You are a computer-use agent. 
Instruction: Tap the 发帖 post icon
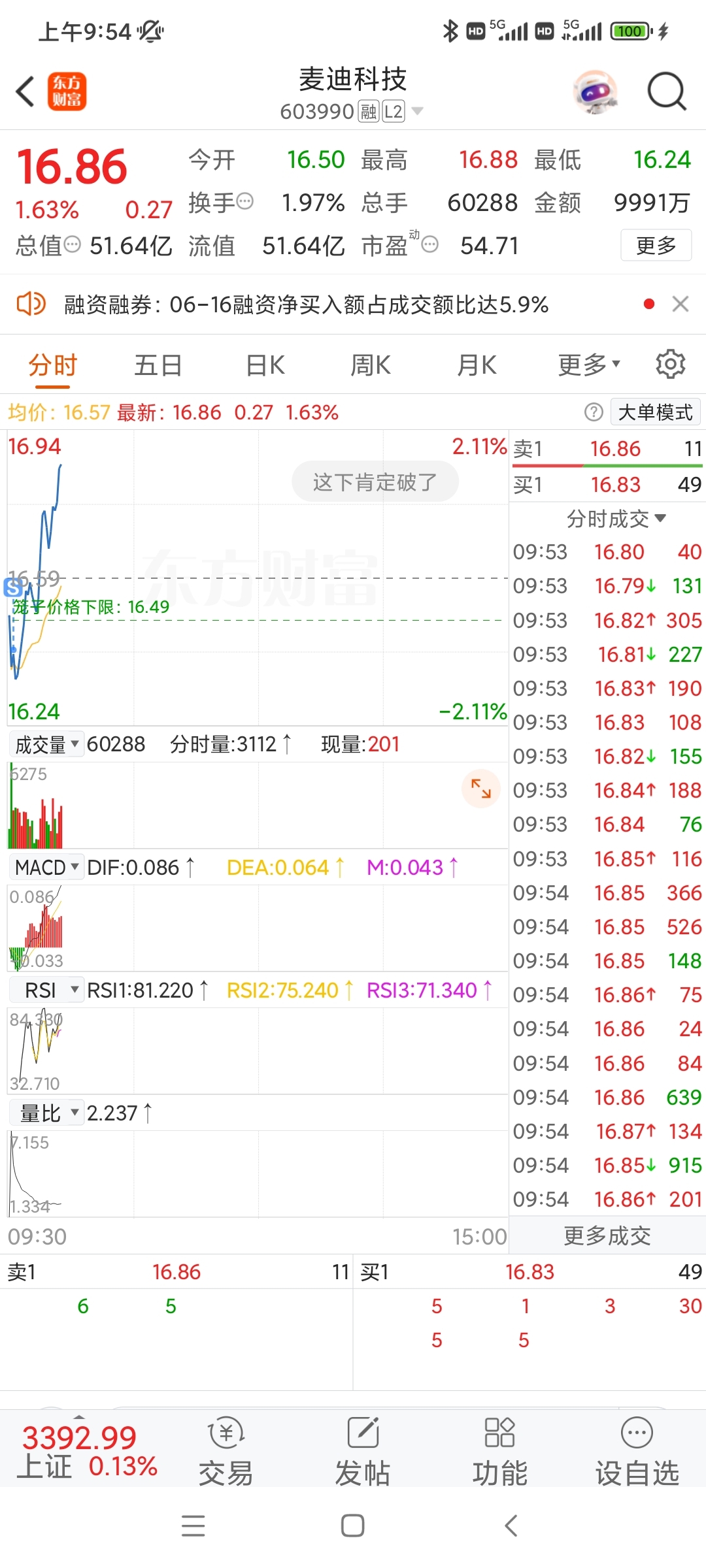click(363, 1452)
